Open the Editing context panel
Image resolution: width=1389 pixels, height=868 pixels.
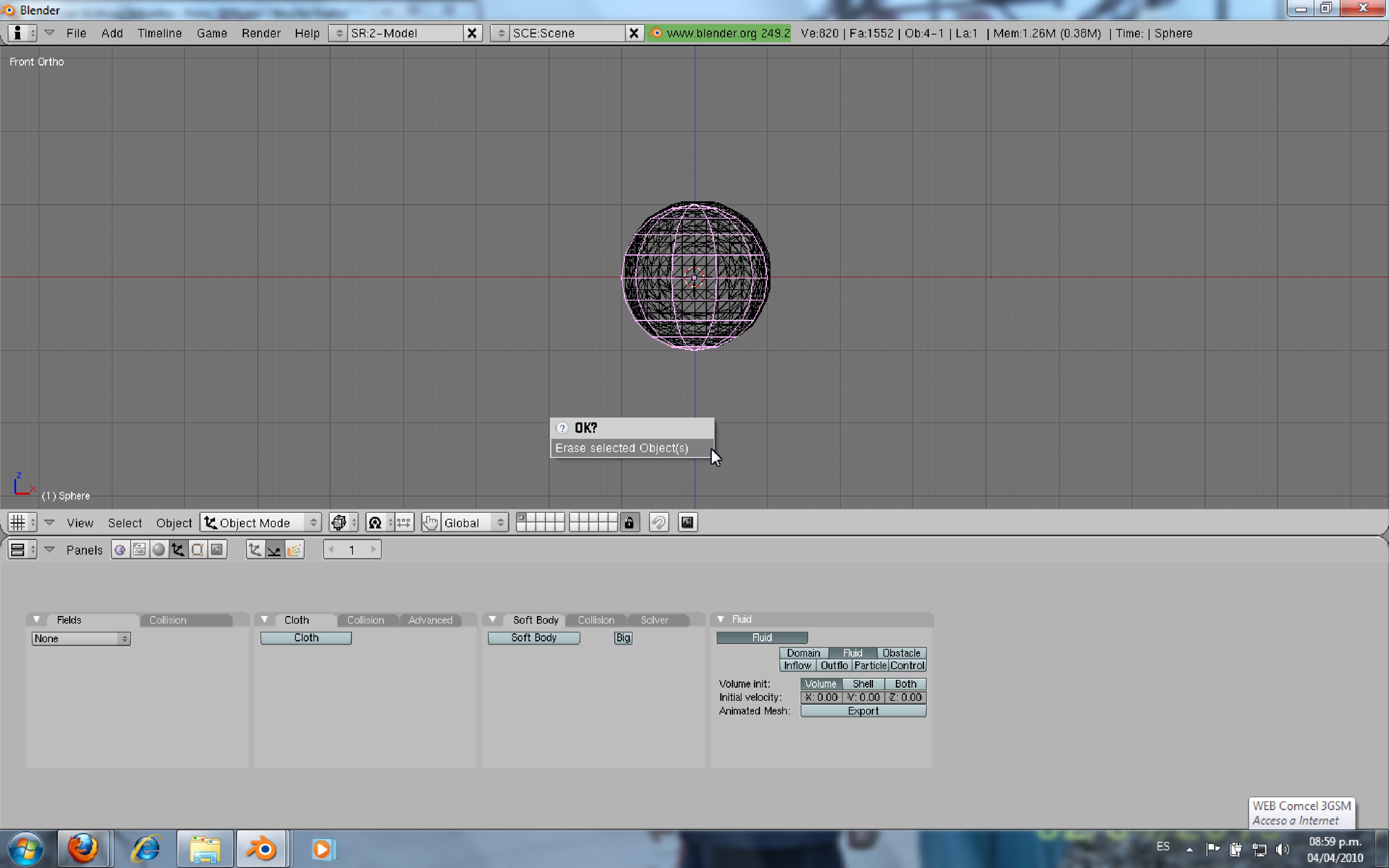pyautogui.click(x=197, y=549)
